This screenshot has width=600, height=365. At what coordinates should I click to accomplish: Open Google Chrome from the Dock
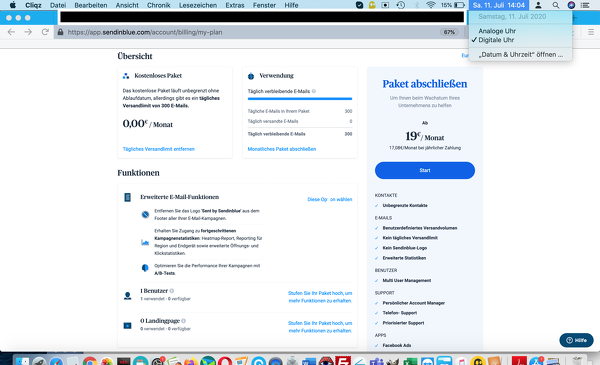pyautogui.click(x=90, y=361)
